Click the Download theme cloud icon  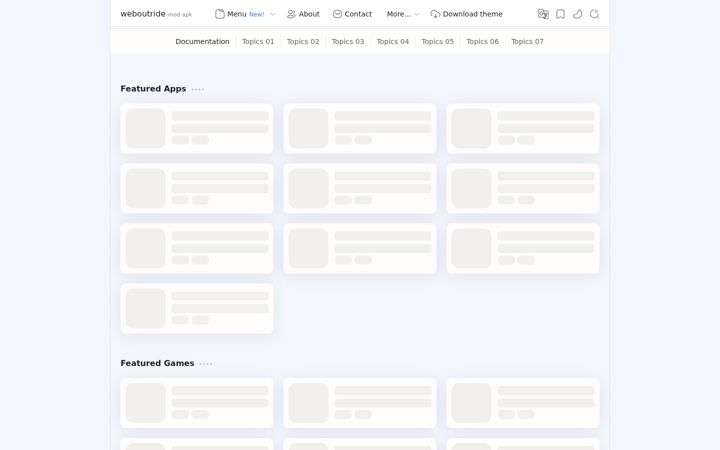435,14
